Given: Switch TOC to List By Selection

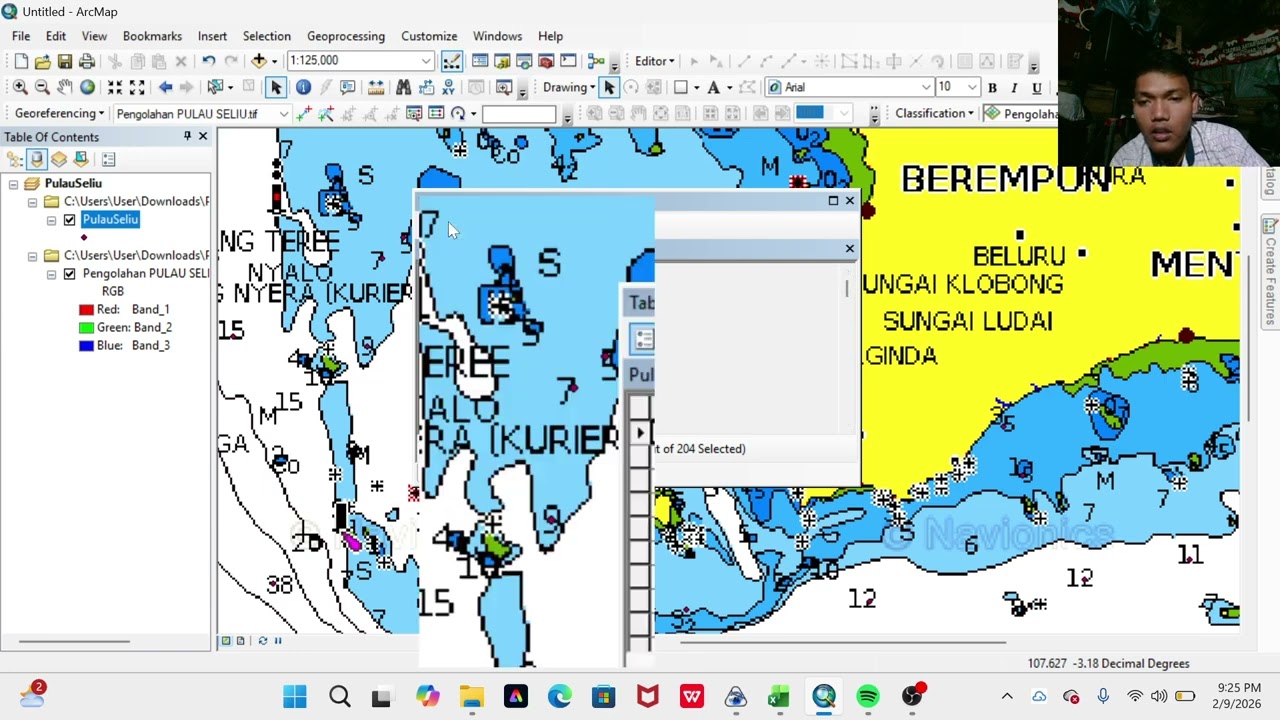Looking at the screenshot, I should 81,159.
